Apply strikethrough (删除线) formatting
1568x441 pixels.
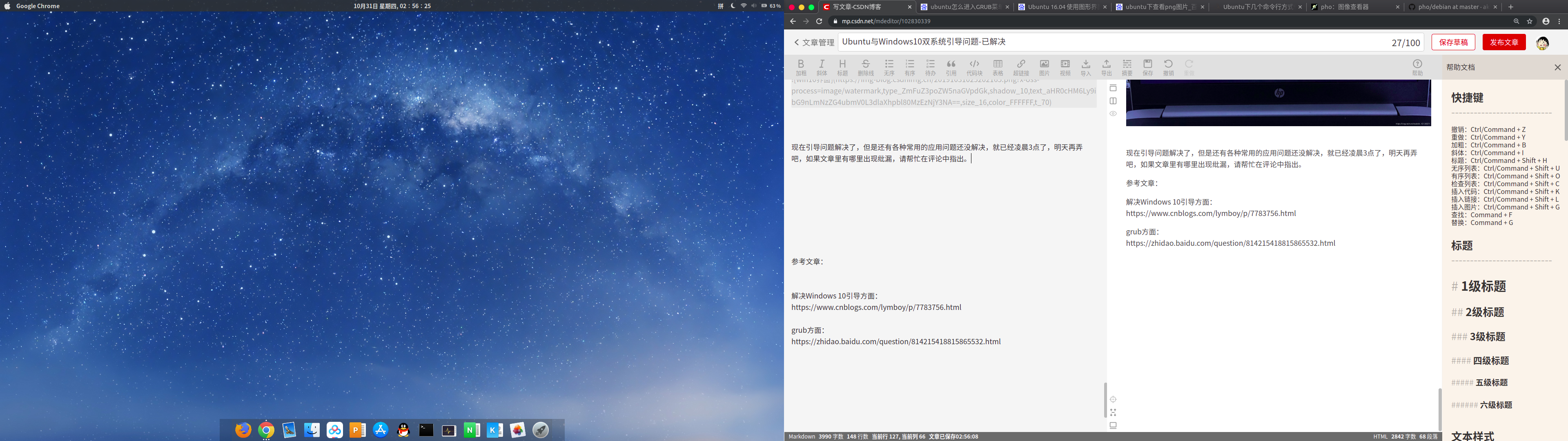pos(866,67)
